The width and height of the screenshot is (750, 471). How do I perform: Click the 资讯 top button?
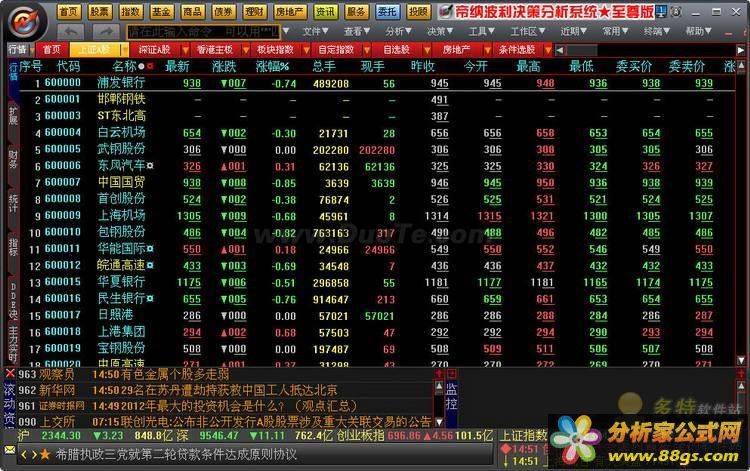click(325, 12)
